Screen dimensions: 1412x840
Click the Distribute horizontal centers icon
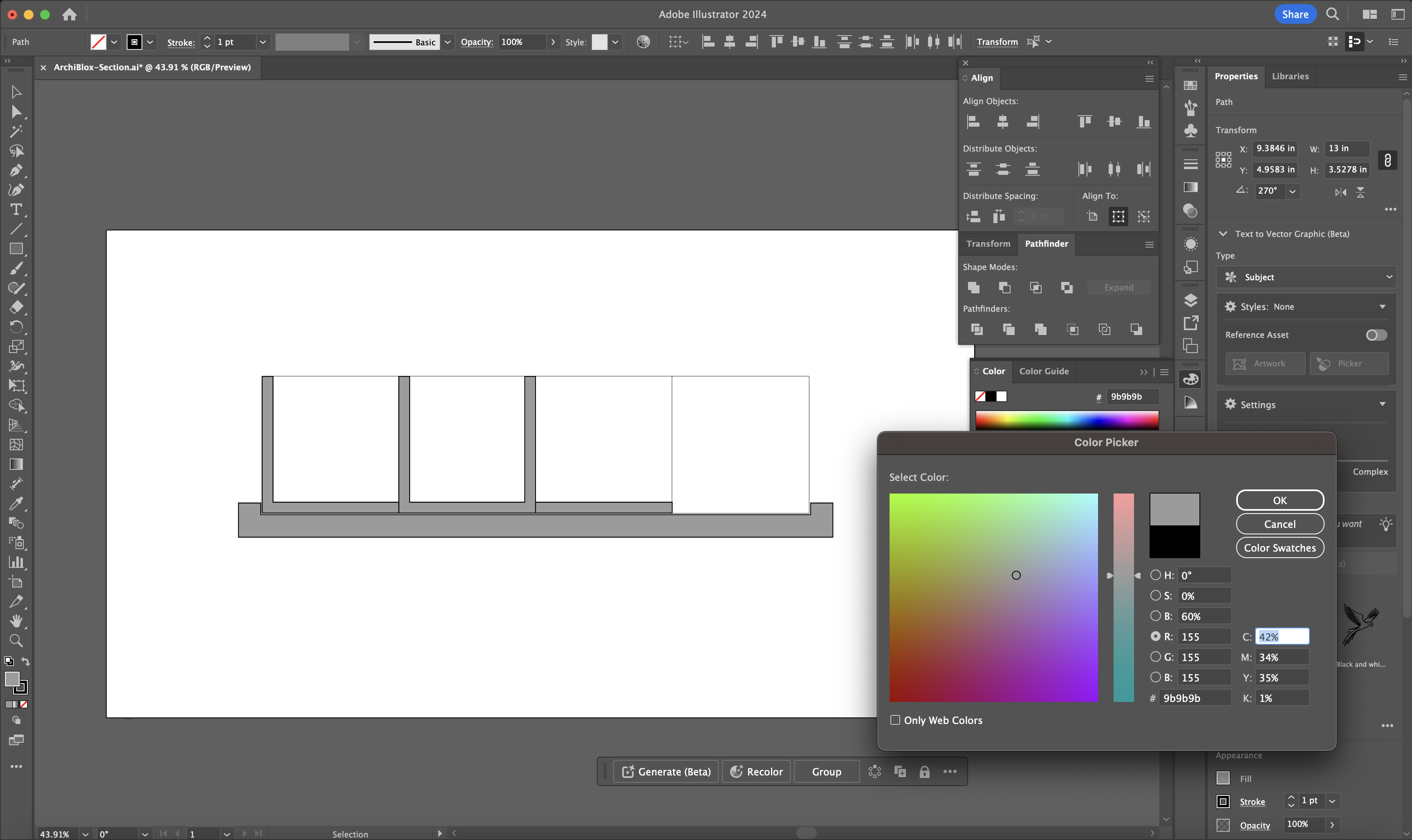point(1114,168)
